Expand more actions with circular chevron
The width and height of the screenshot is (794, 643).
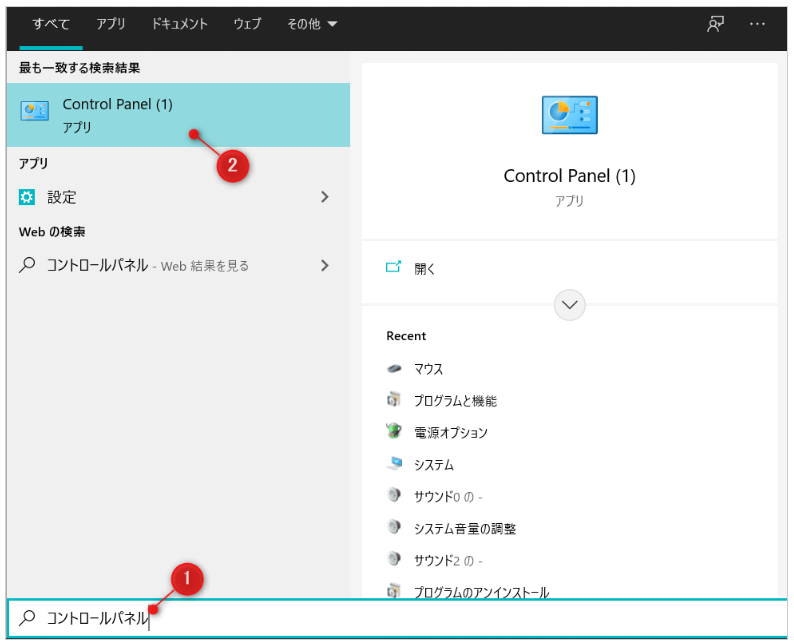[x=569, y=305]
